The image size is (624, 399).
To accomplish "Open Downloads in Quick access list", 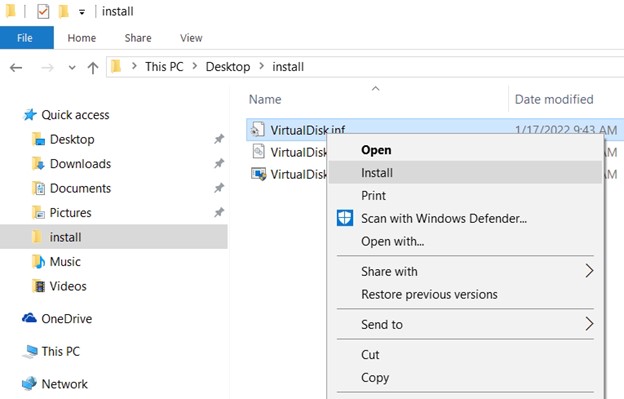I will [80, 164].
